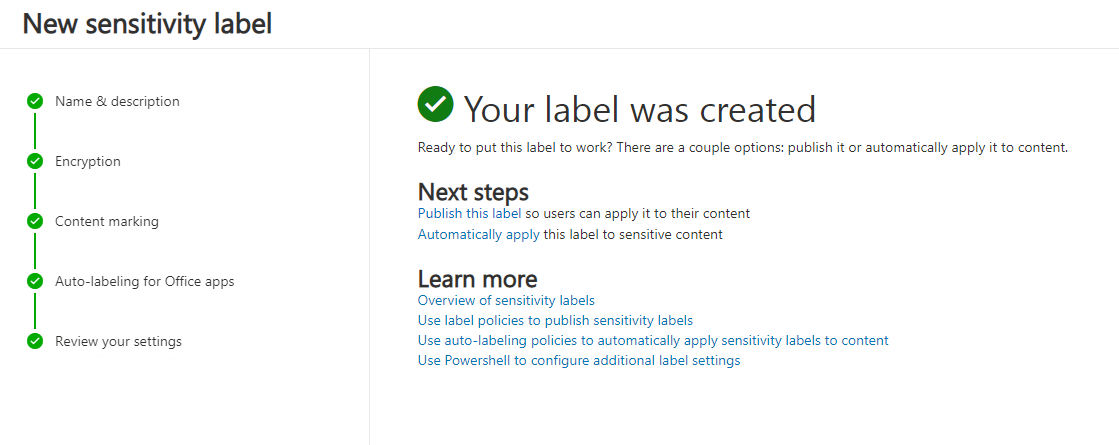The image size is (1119, 445).
Task: Click the Encryption step checkmark icon
Action: 35,161
